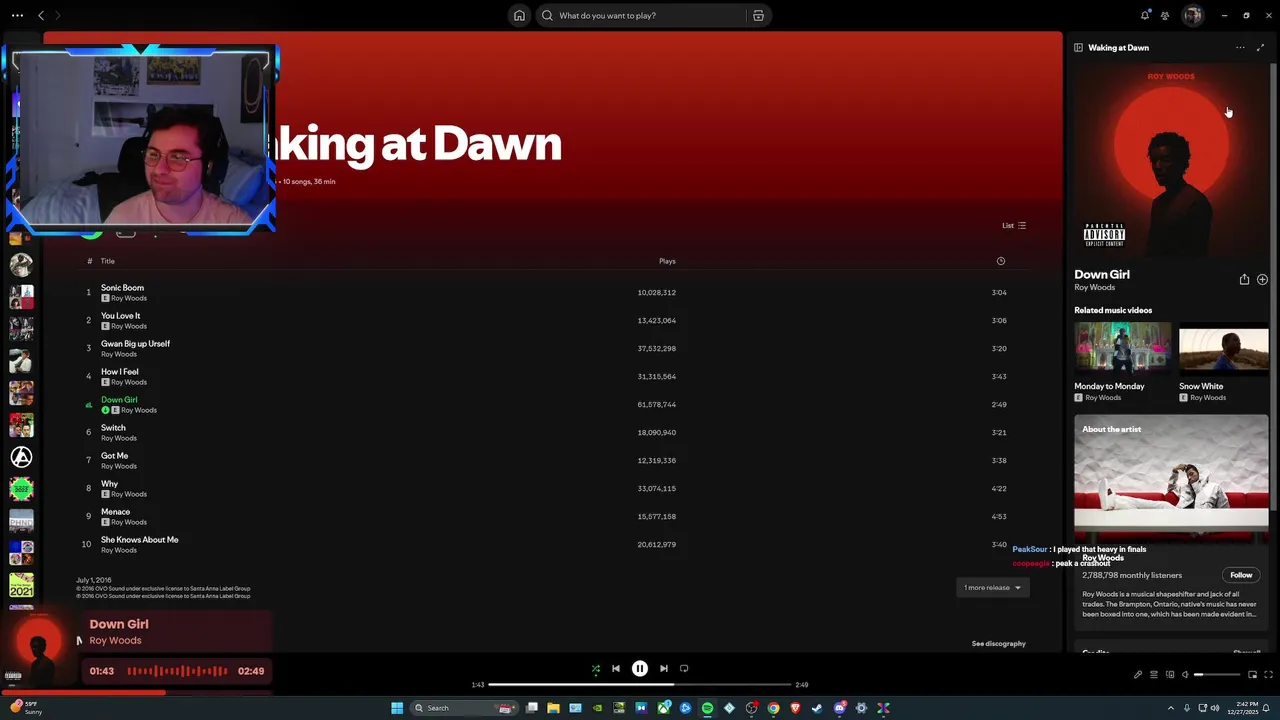
Task: Select the track Menace
Action: tap(115, 512)
